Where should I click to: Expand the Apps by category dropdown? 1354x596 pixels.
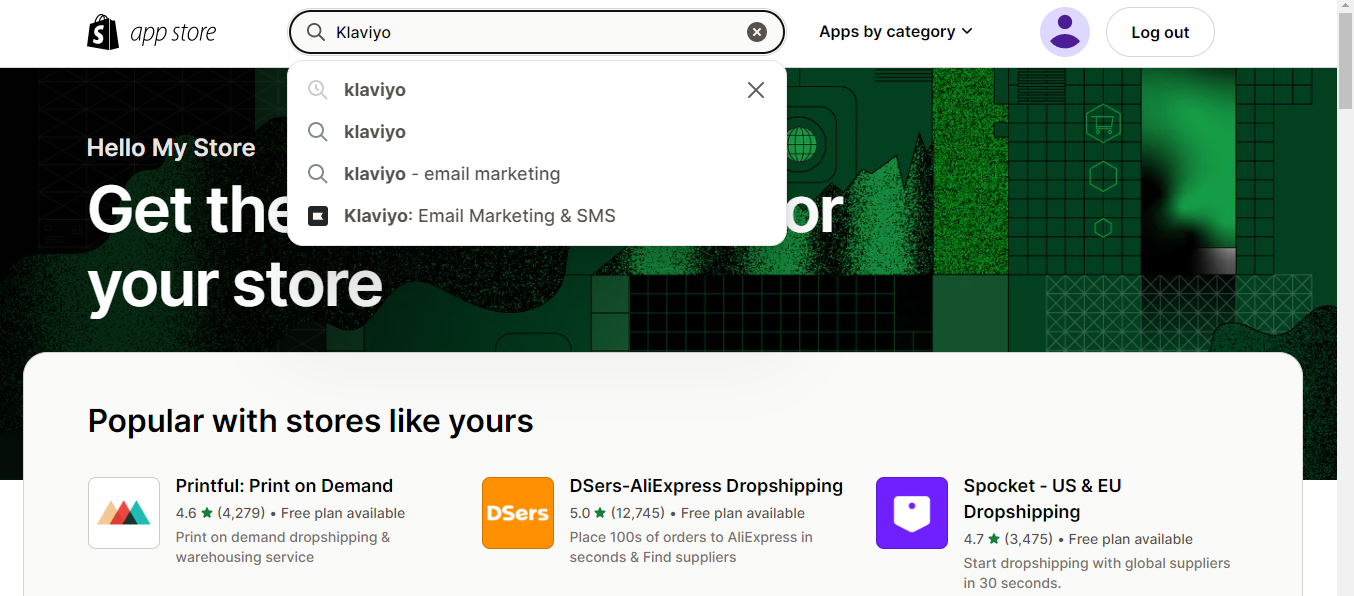tap(896, 32)
